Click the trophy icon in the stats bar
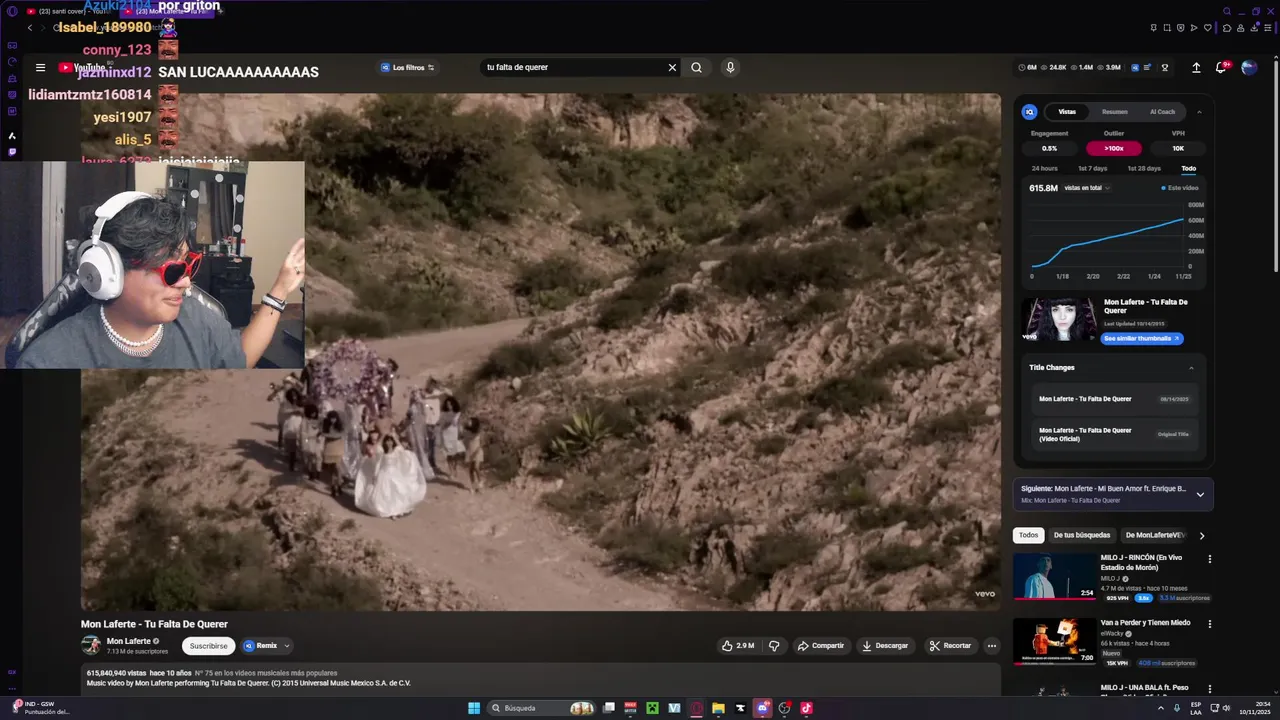The width and height of the screenshot is (1280, 720). 1165,68
